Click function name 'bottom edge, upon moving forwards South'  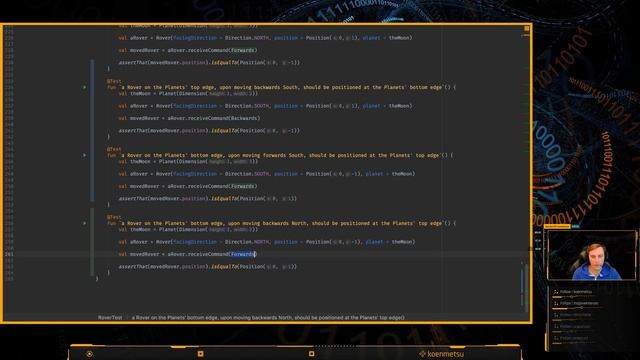[x=280, y=155]
